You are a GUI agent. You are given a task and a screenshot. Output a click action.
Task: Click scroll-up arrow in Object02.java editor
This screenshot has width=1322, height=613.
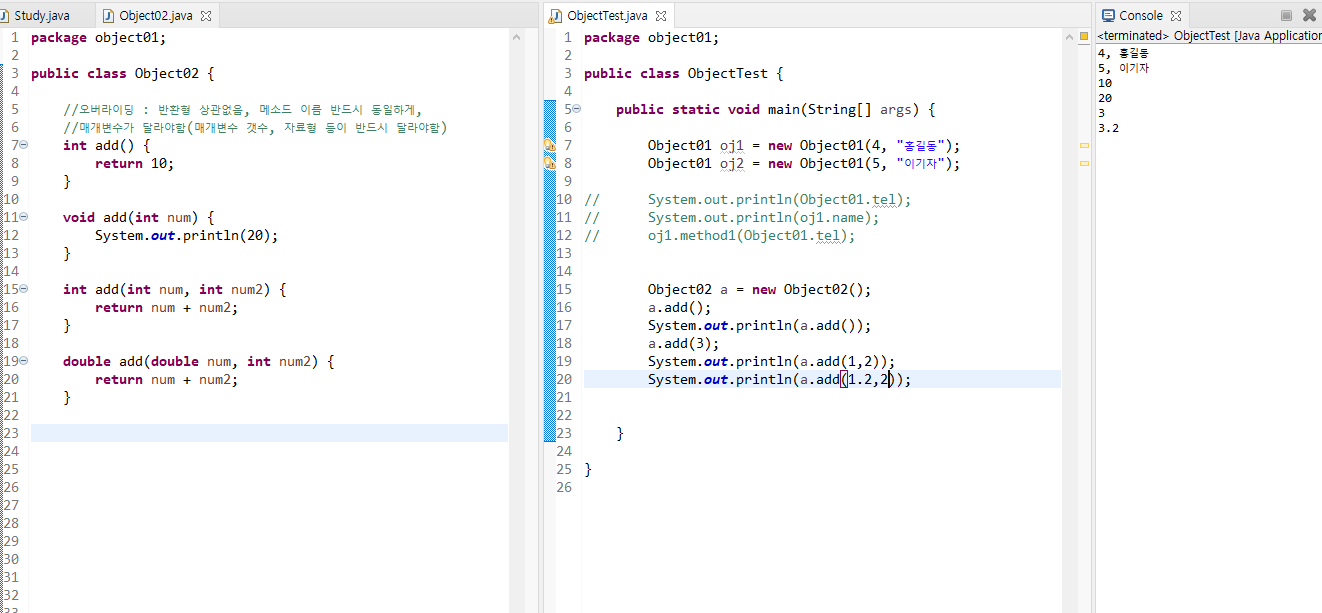click(x=517, y=37)
